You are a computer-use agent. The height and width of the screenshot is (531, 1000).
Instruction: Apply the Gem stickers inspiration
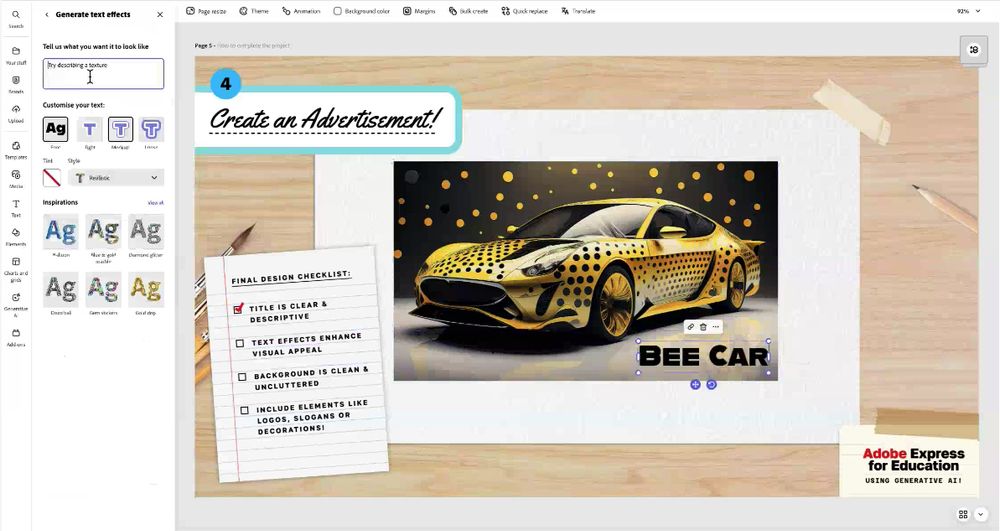click(103, 290)
